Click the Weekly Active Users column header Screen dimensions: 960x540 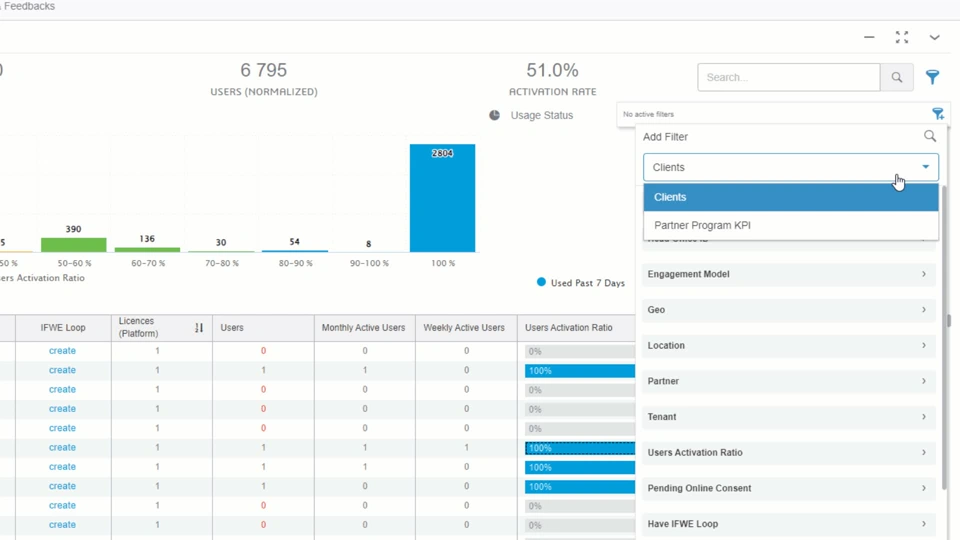(464, 328)
